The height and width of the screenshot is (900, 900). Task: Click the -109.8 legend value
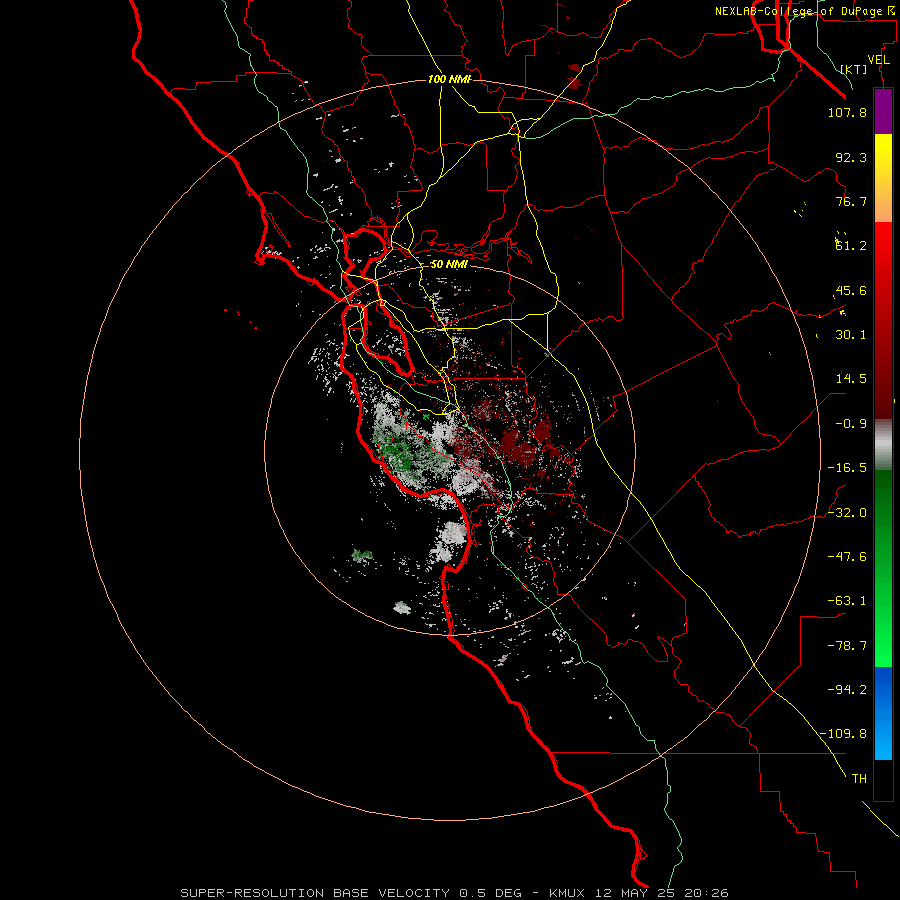(843, 734)
